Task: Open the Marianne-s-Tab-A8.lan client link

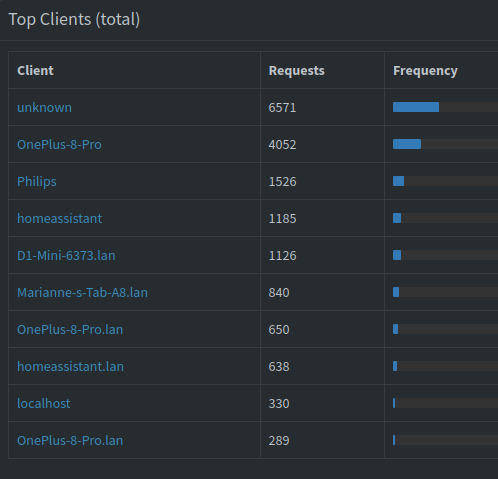Action: (82, 292)
